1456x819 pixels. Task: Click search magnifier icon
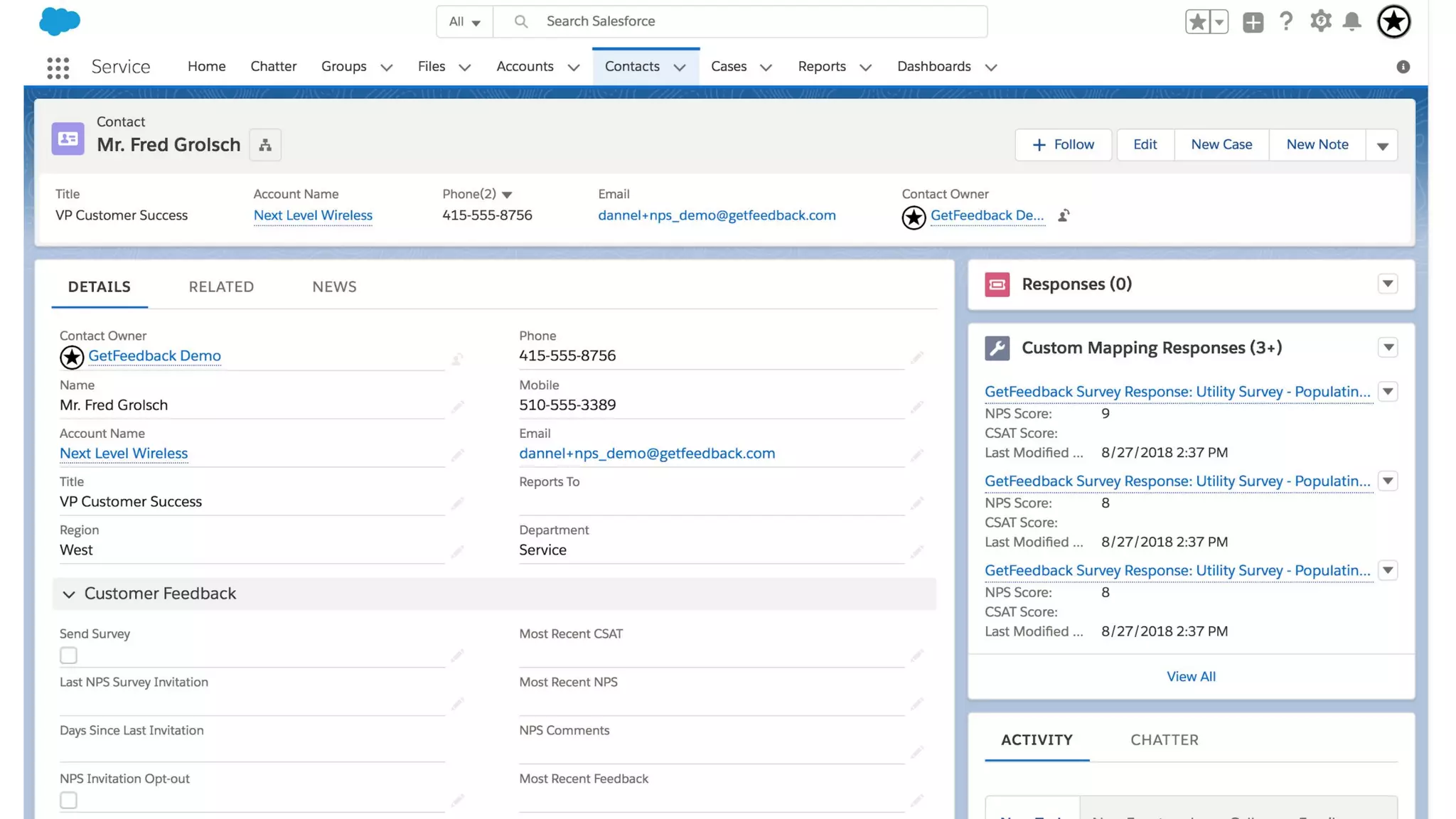[521, 21]
